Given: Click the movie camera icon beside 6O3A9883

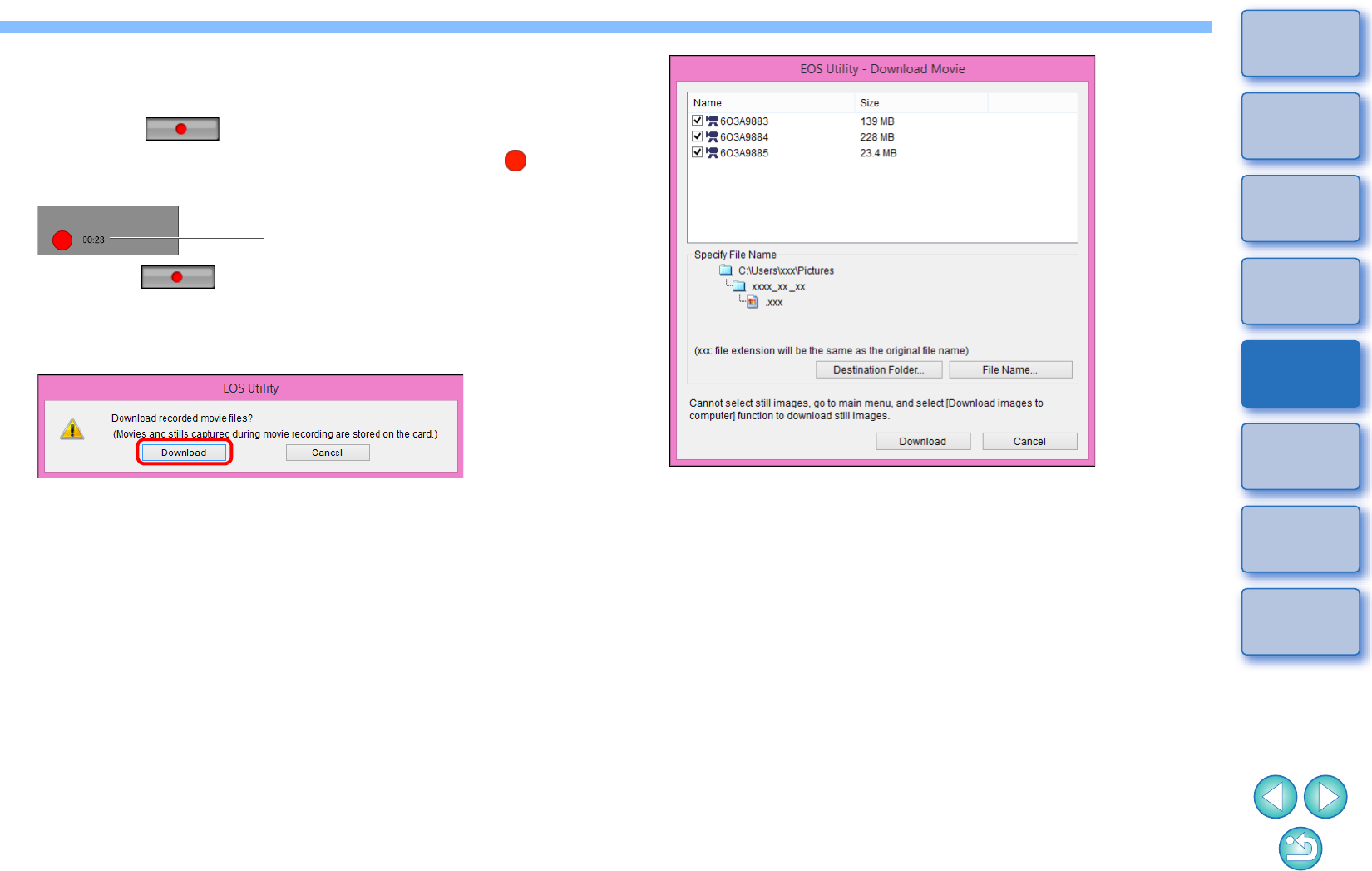Looking at the screenshot, I should [712, 121].
